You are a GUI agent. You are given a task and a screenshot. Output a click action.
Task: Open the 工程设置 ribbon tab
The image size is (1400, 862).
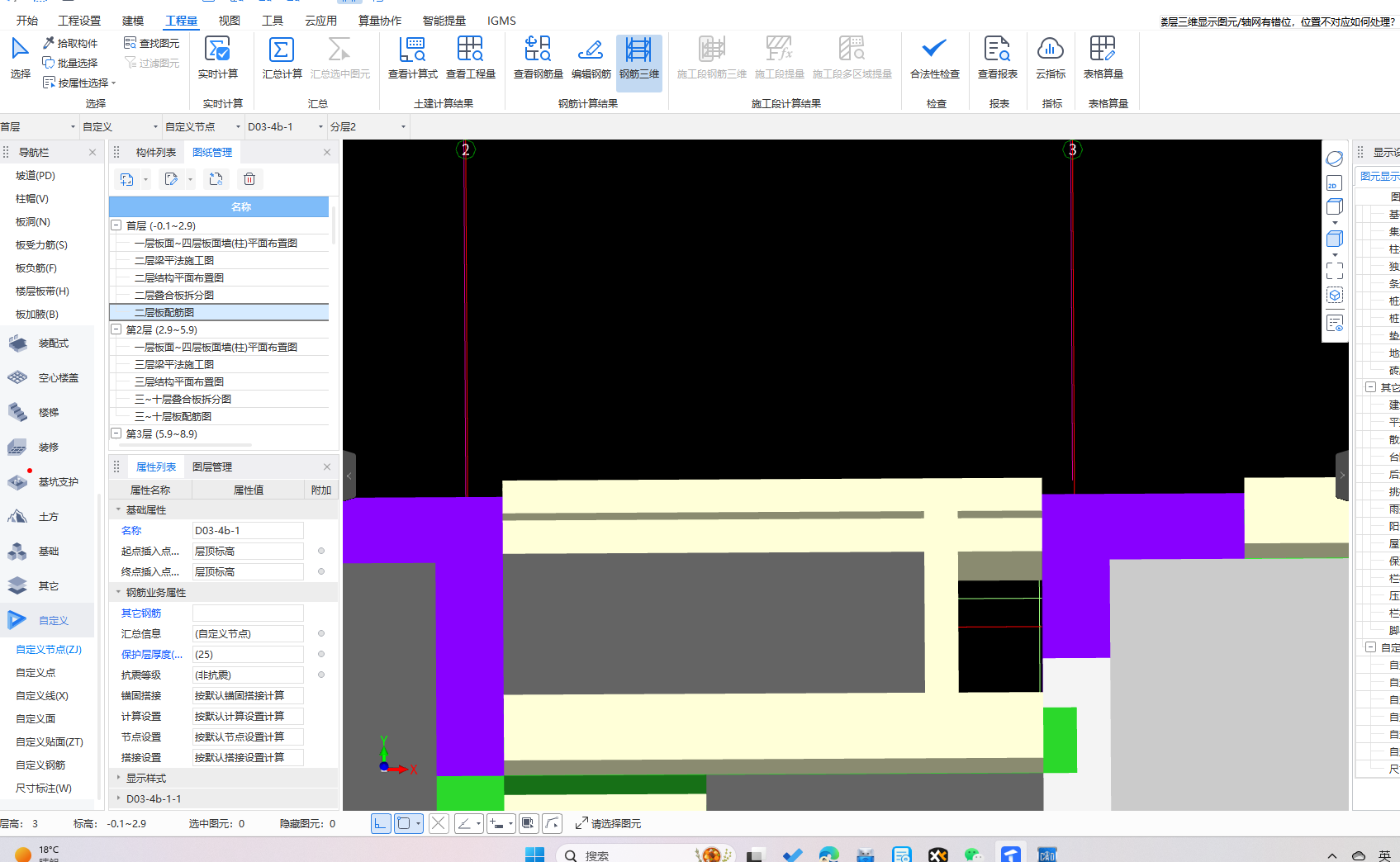79,21
